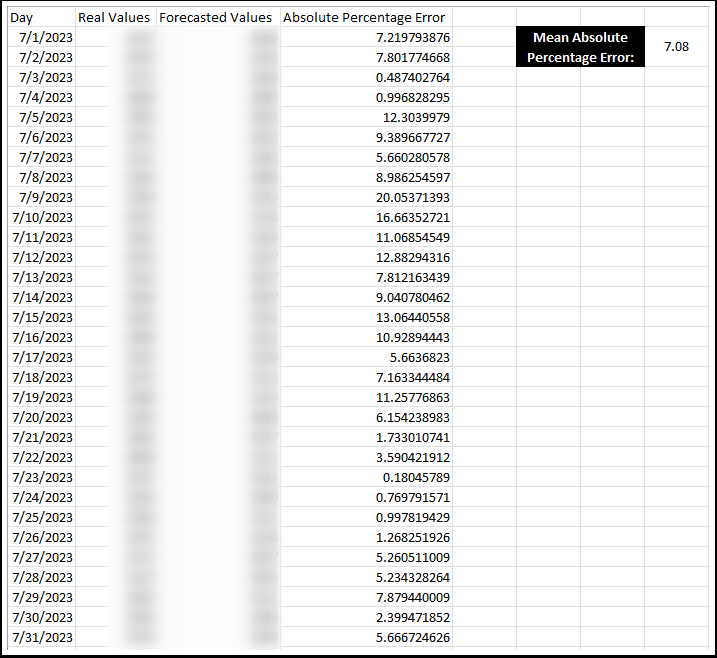Image resolution: width=717 pixels, height=658 pixels.
Task: Select the error value 2.399471852
Action: coord(366,617)
